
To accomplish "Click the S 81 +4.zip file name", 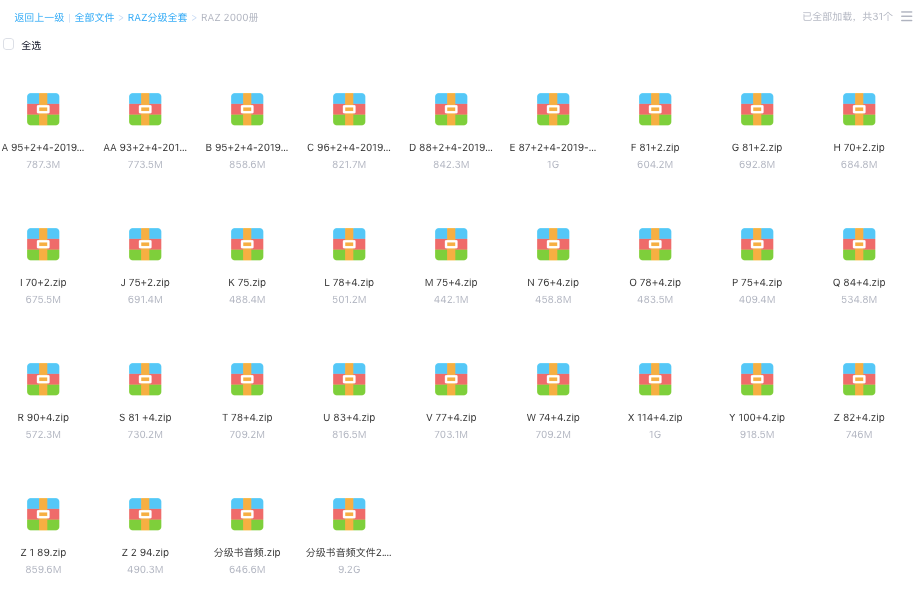I will [145, 418].
